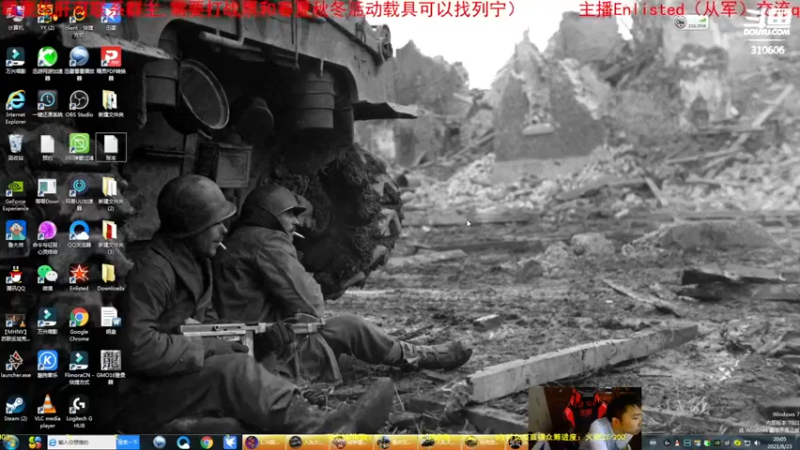Open the one-key system restore clock icon
This screenshot has width=800, height=450.
(x=47, y=104)
